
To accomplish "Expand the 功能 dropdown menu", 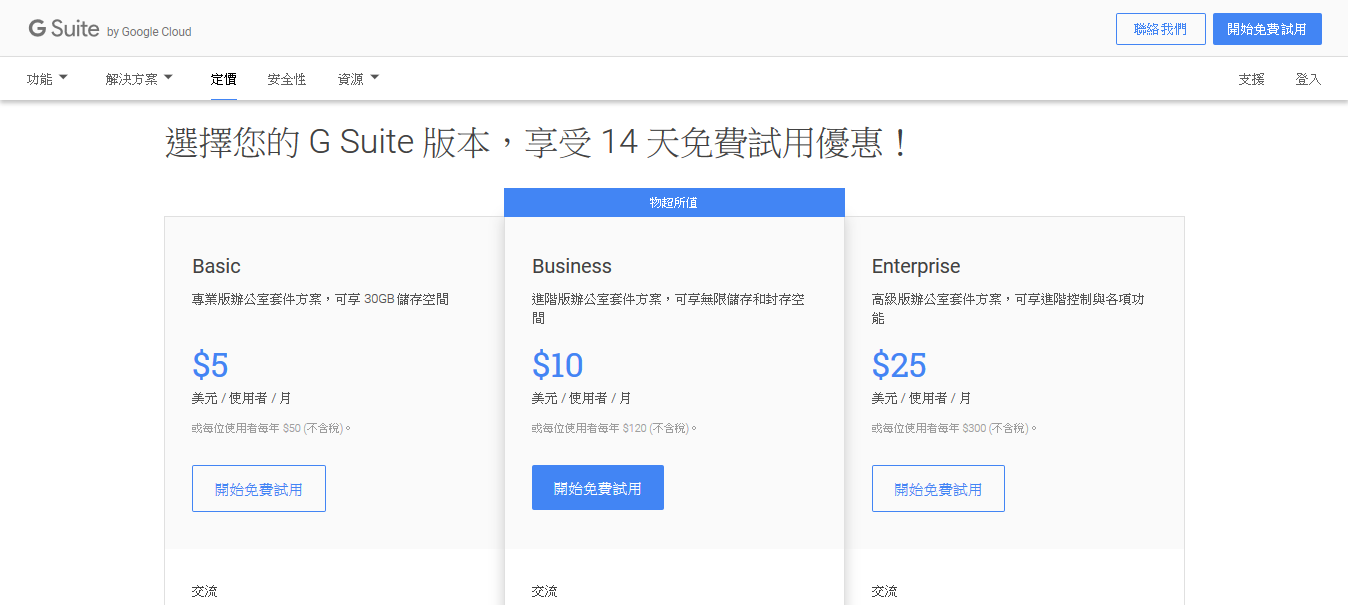I will point(47,79).
